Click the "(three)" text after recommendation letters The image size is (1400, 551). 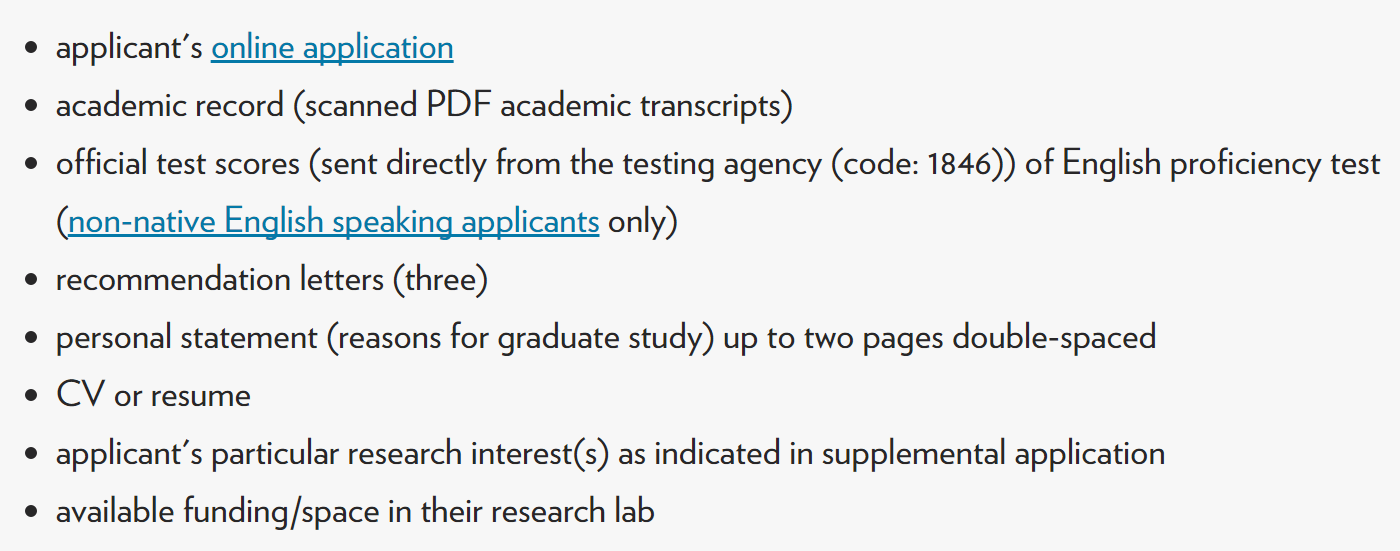coord(440,280)
